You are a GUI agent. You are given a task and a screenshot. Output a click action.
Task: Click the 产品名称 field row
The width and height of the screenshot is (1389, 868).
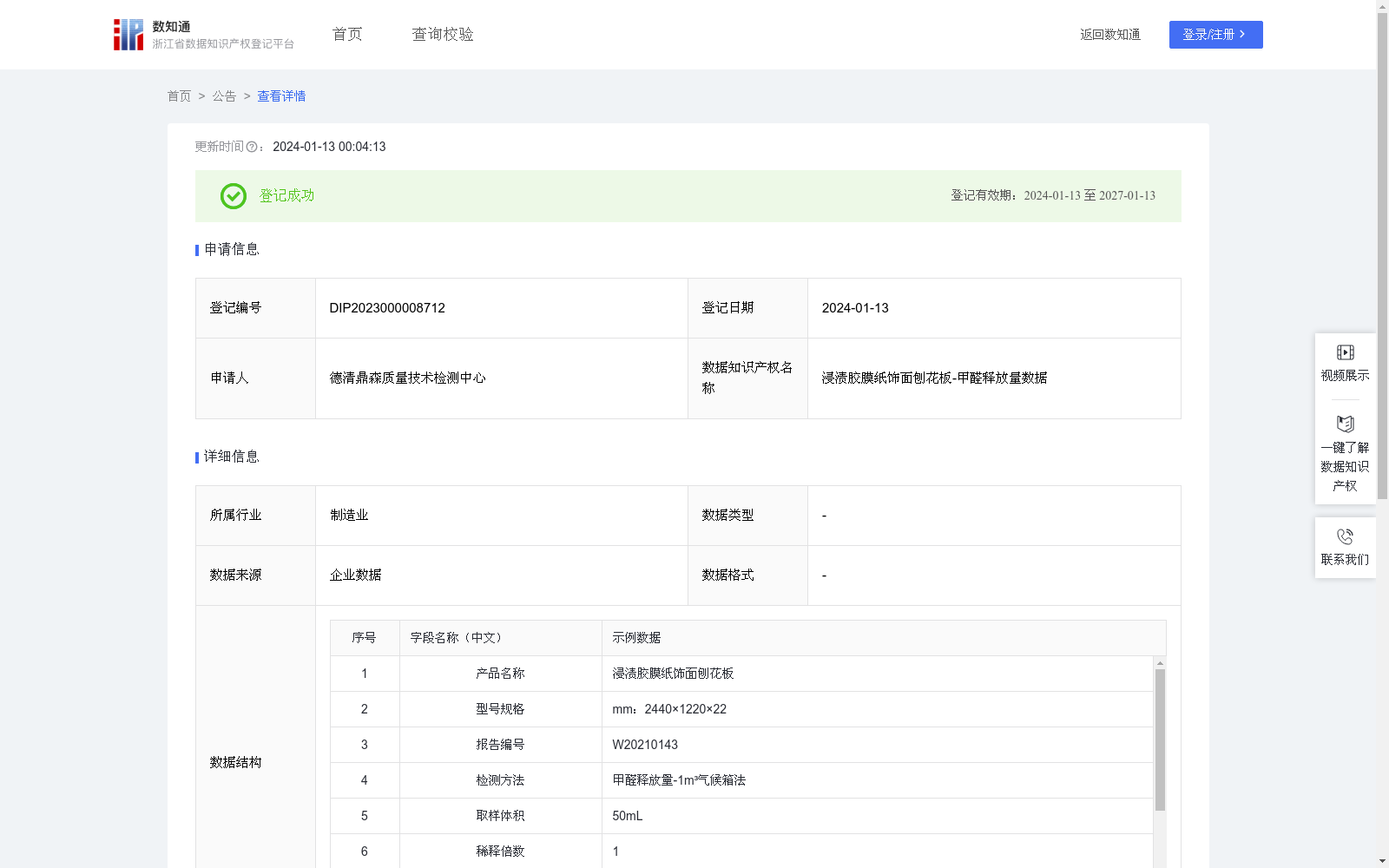pos(741,674)
